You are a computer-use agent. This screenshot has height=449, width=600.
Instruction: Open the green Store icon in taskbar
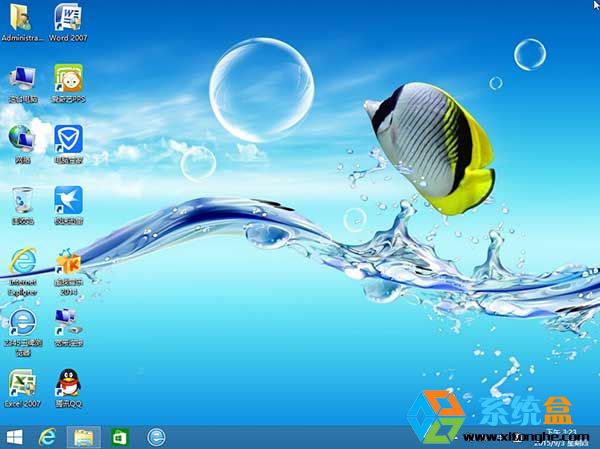pos(120,437)
